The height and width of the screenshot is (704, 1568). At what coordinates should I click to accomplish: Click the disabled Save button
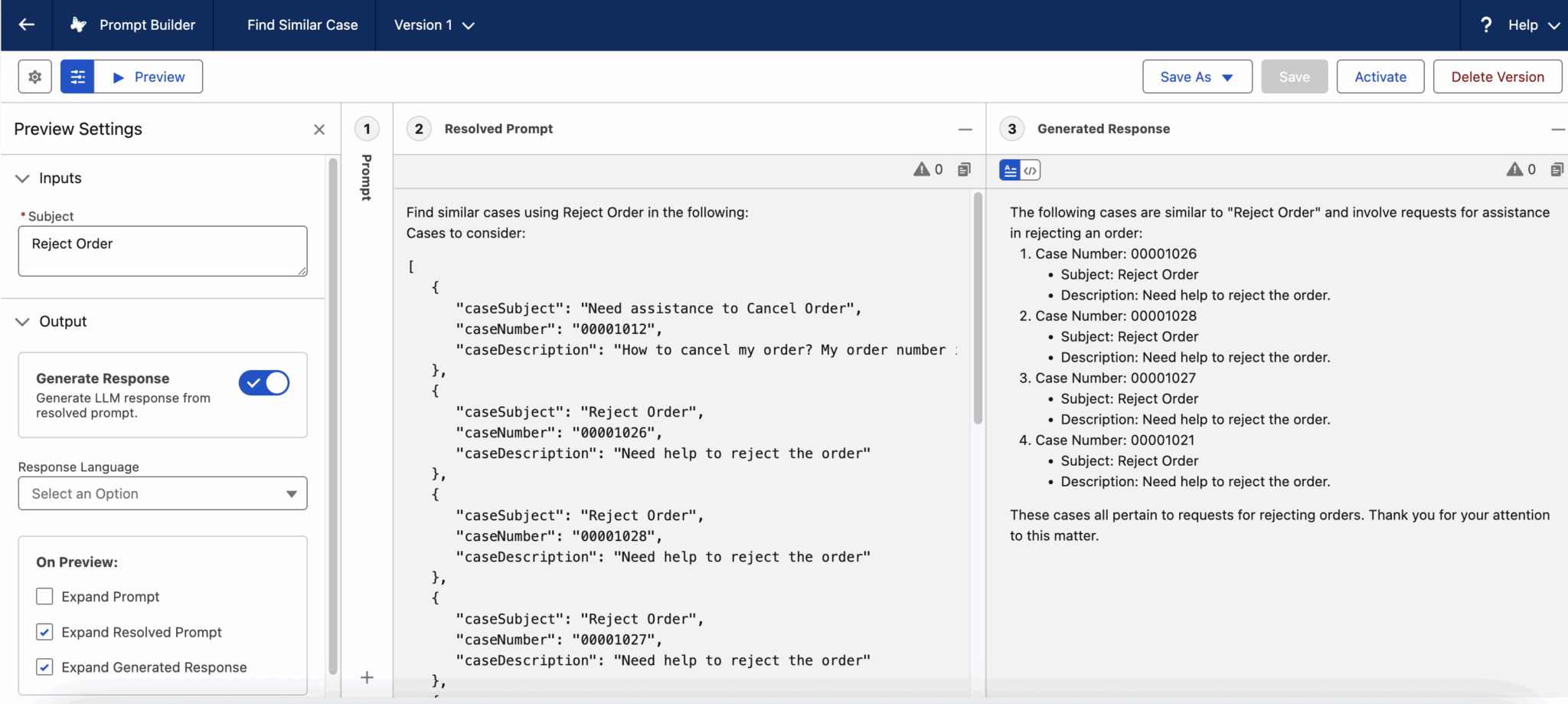[1295, 77]
